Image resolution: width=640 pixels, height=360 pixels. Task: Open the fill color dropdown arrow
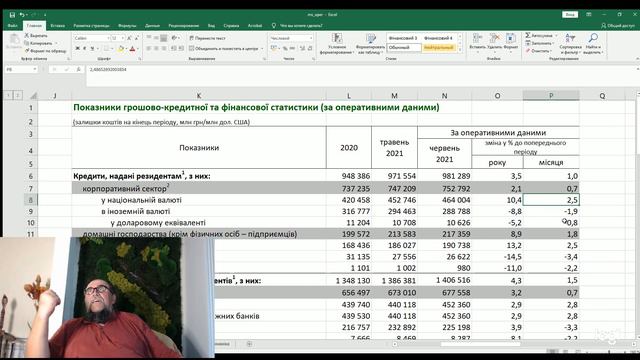pyautogui.click(x=126, y=49)
